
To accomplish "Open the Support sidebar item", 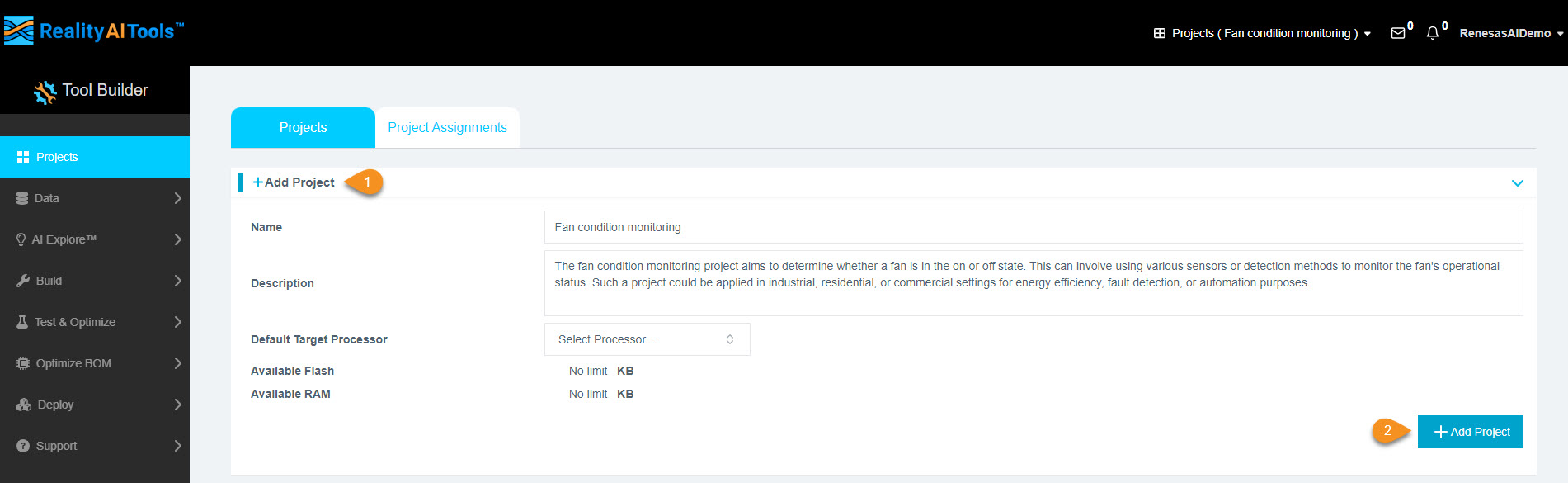I will click(x=95, y=446).
